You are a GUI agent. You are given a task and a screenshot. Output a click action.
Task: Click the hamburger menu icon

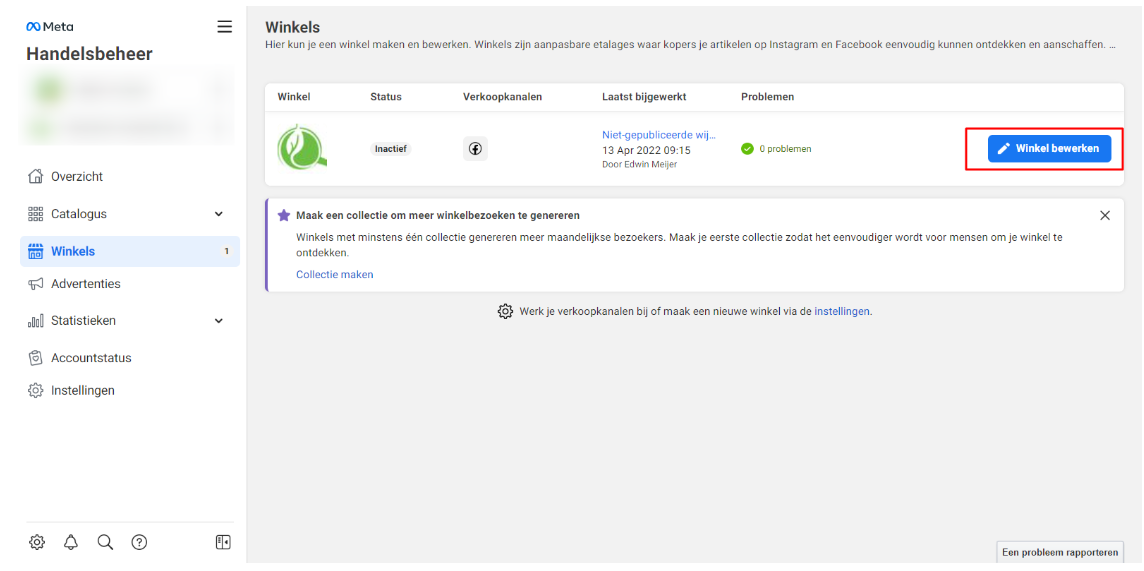[224, 27]
